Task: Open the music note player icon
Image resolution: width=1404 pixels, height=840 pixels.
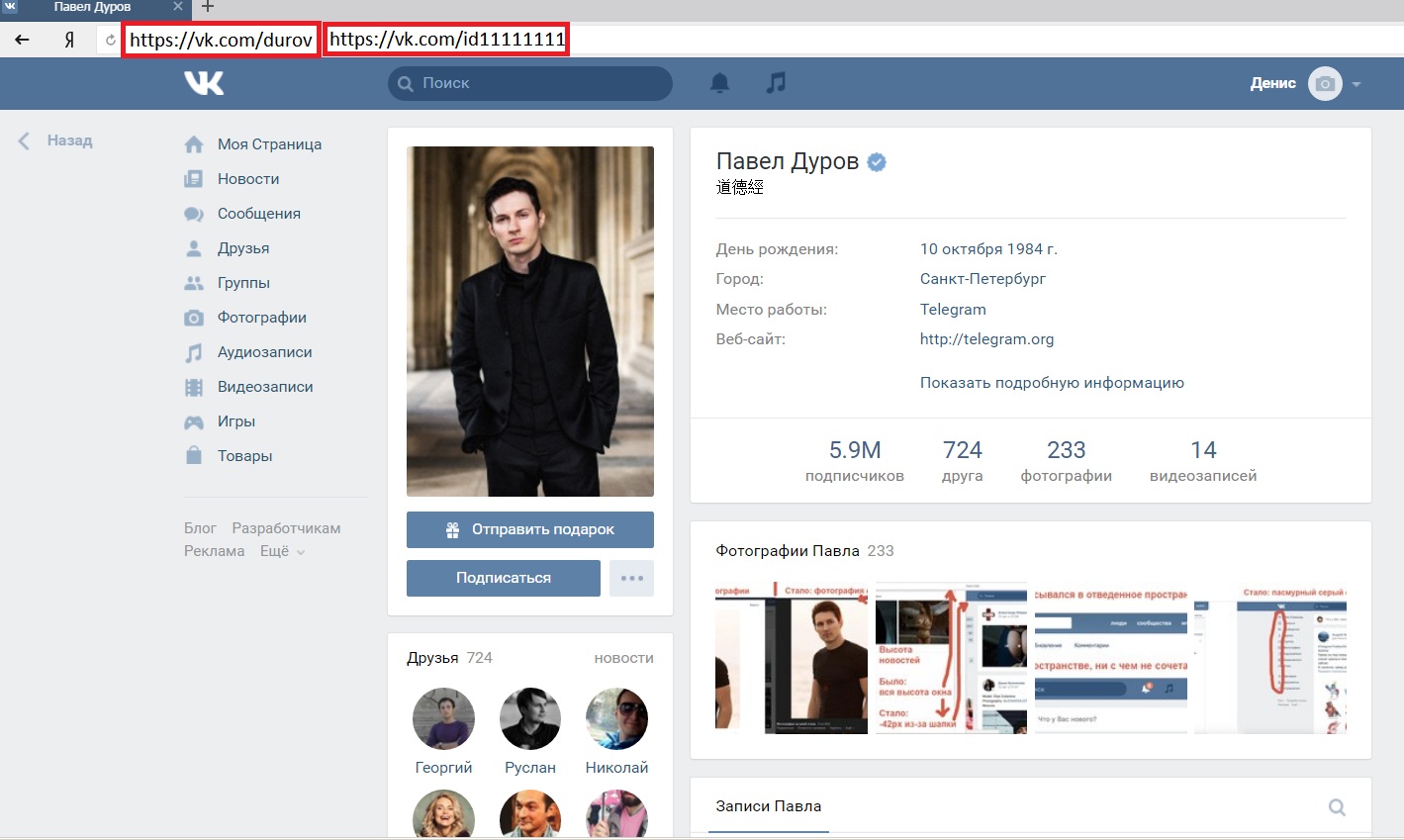Action: tap(776, 82)
